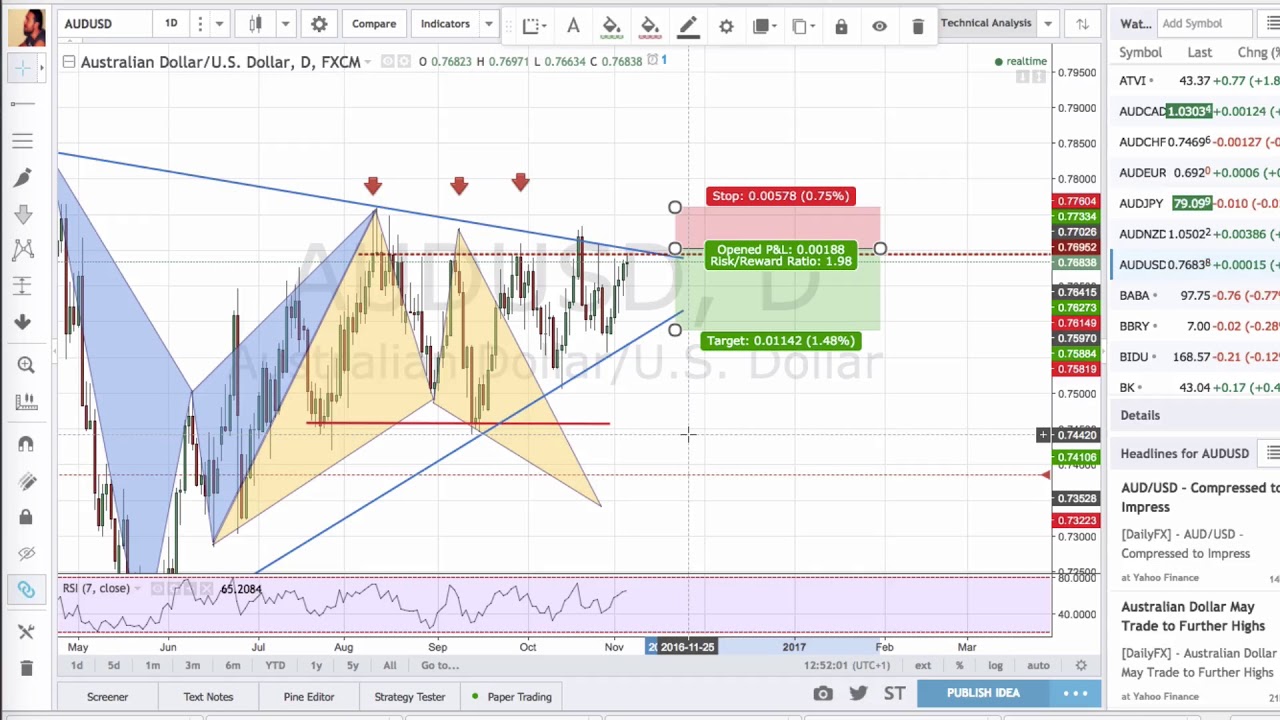Toggle lock all drawing tools in sidebar

pos(26,517)
